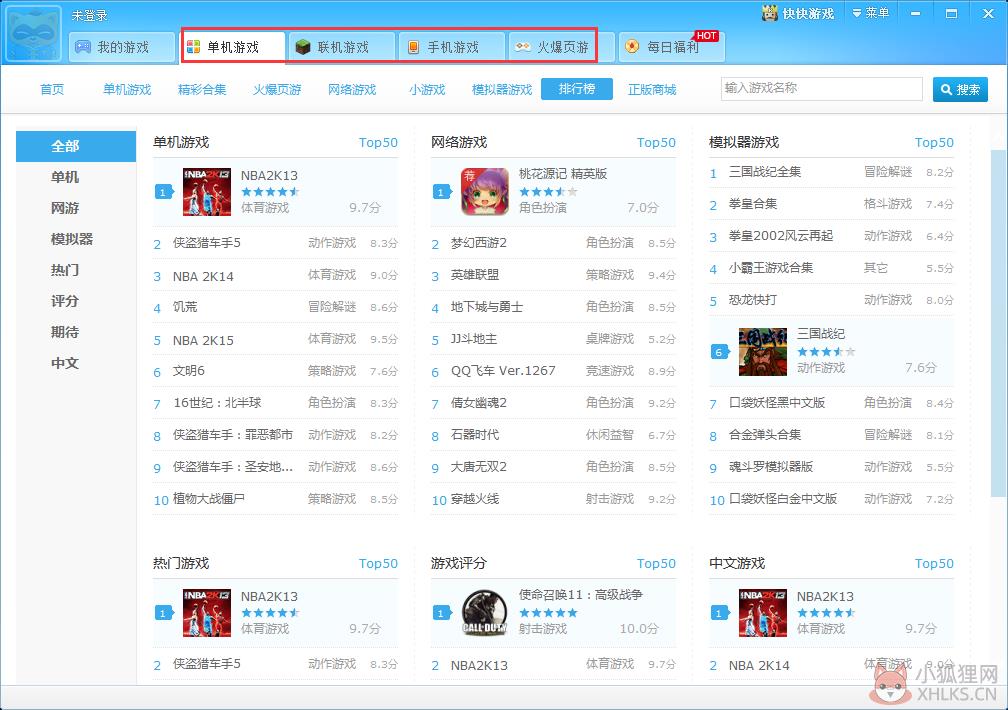Open 小霸王游戏合集 entry
The width and height of the screenshot is (1008, 710).
[771, 268]
